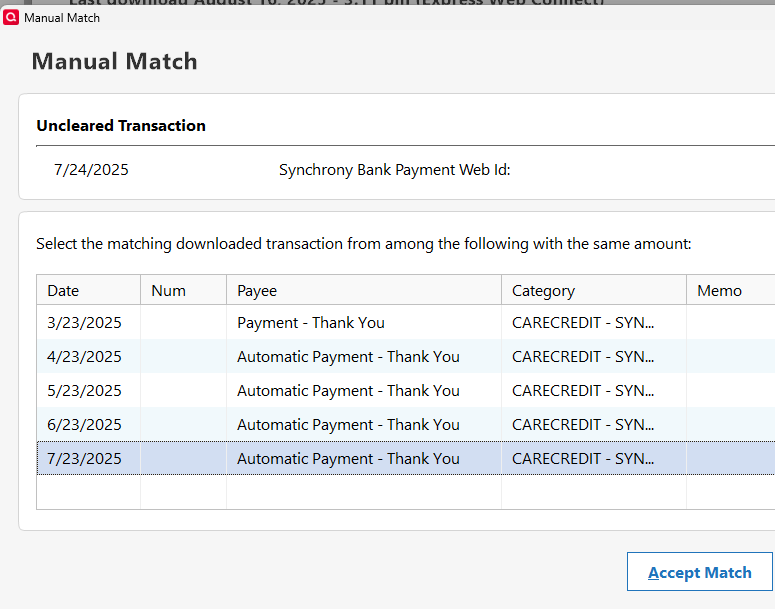Select the 4/23/2025 Automatic Payment row
The height and width of the screenshot is (609, 775).
point(347,357)
